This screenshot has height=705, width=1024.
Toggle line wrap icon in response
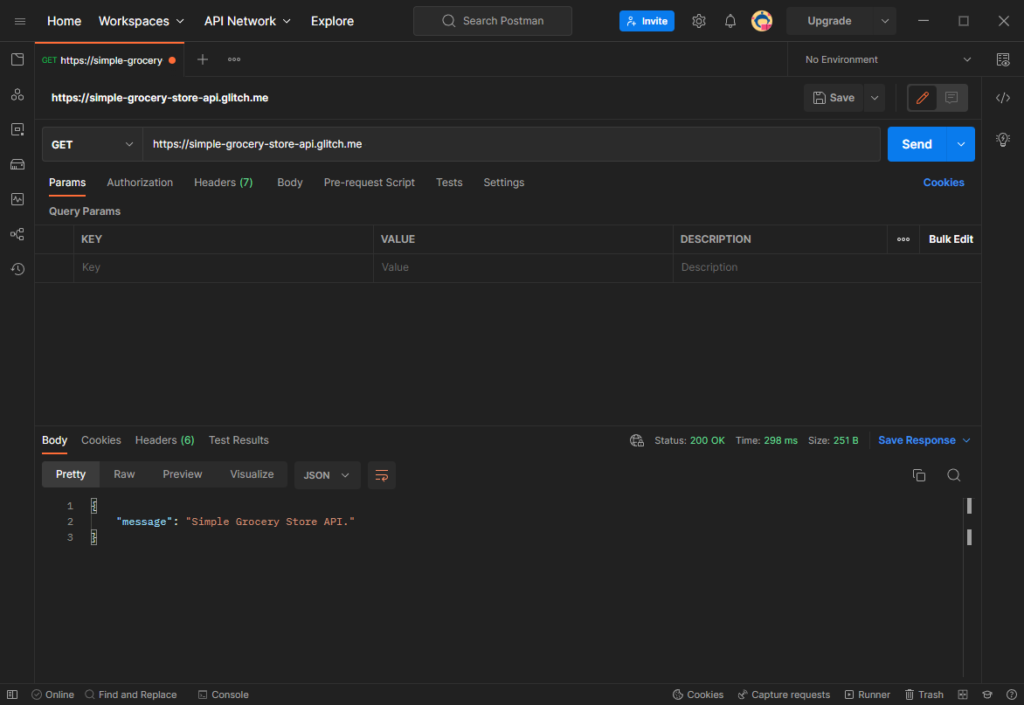pos(381,475)
